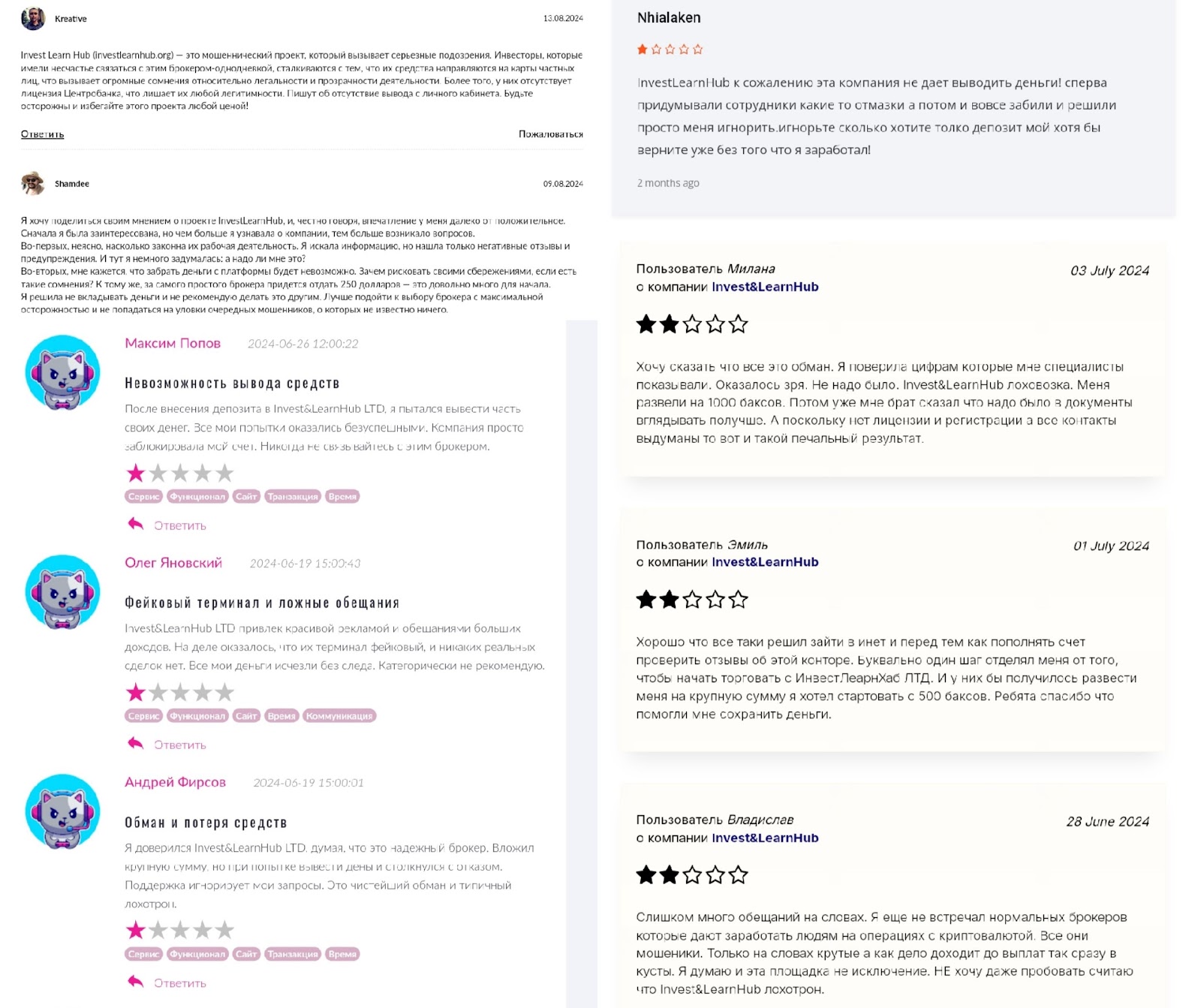Click the reply arrow under Олег Яновский's review

pos(136,743)
